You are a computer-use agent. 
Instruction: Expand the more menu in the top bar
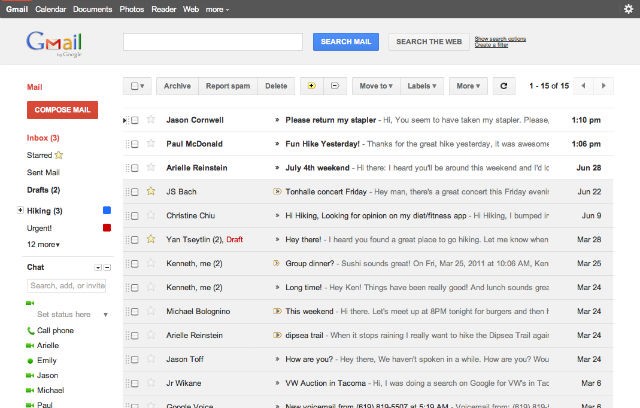[x=217, y=9]
